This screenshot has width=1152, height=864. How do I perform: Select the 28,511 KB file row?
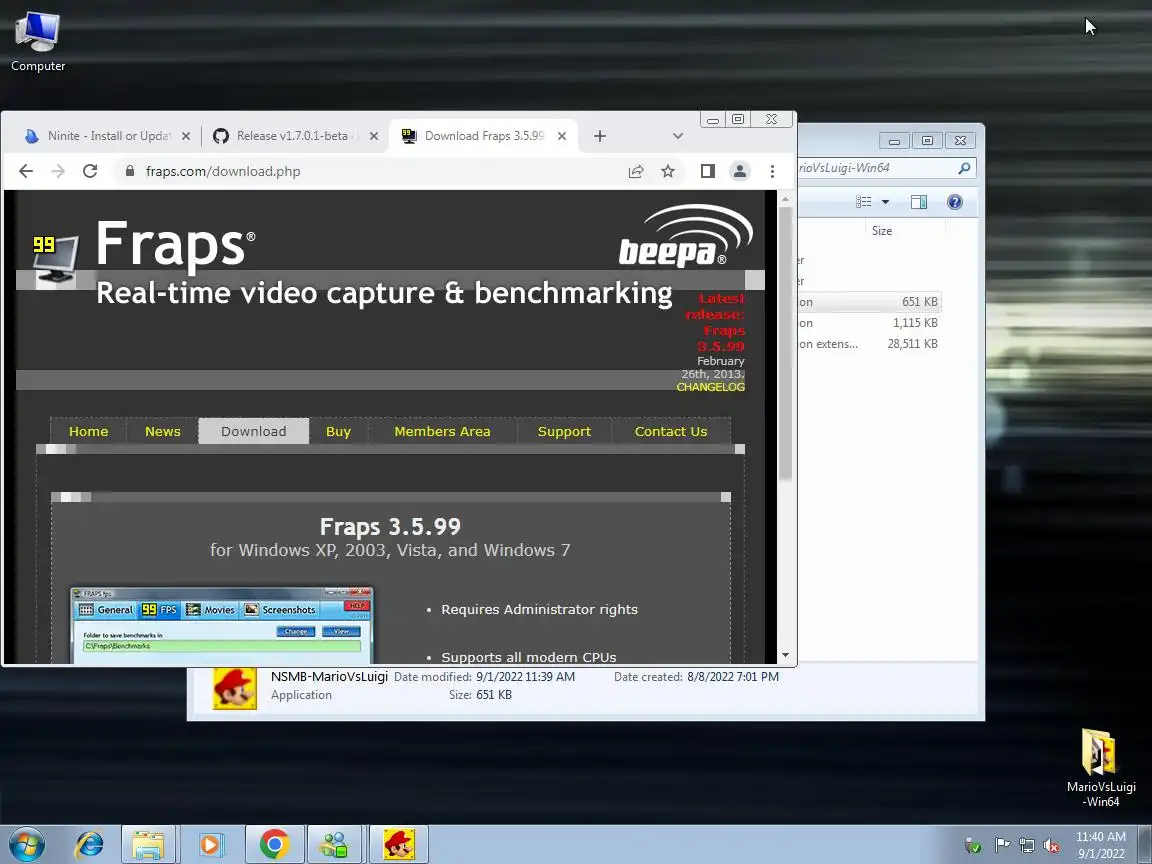coord(869,343)
